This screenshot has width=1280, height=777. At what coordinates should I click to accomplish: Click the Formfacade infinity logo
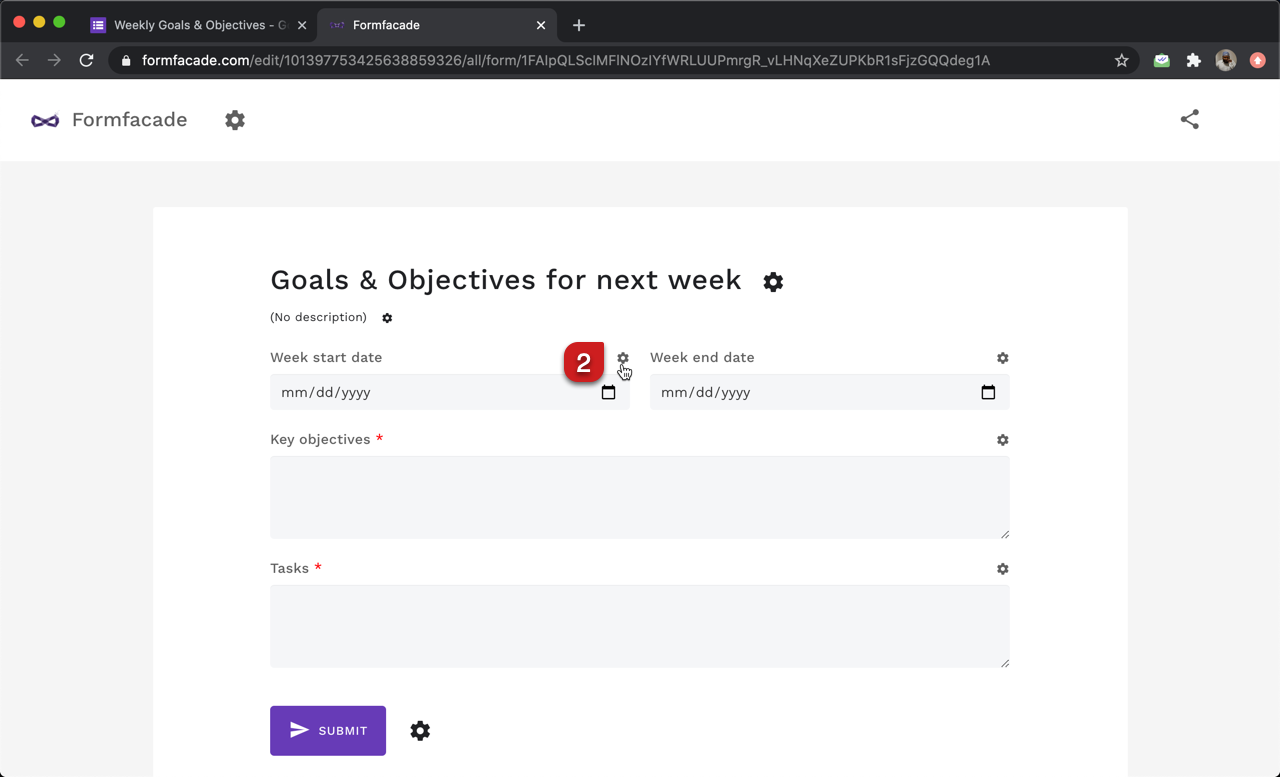point(43,119)
